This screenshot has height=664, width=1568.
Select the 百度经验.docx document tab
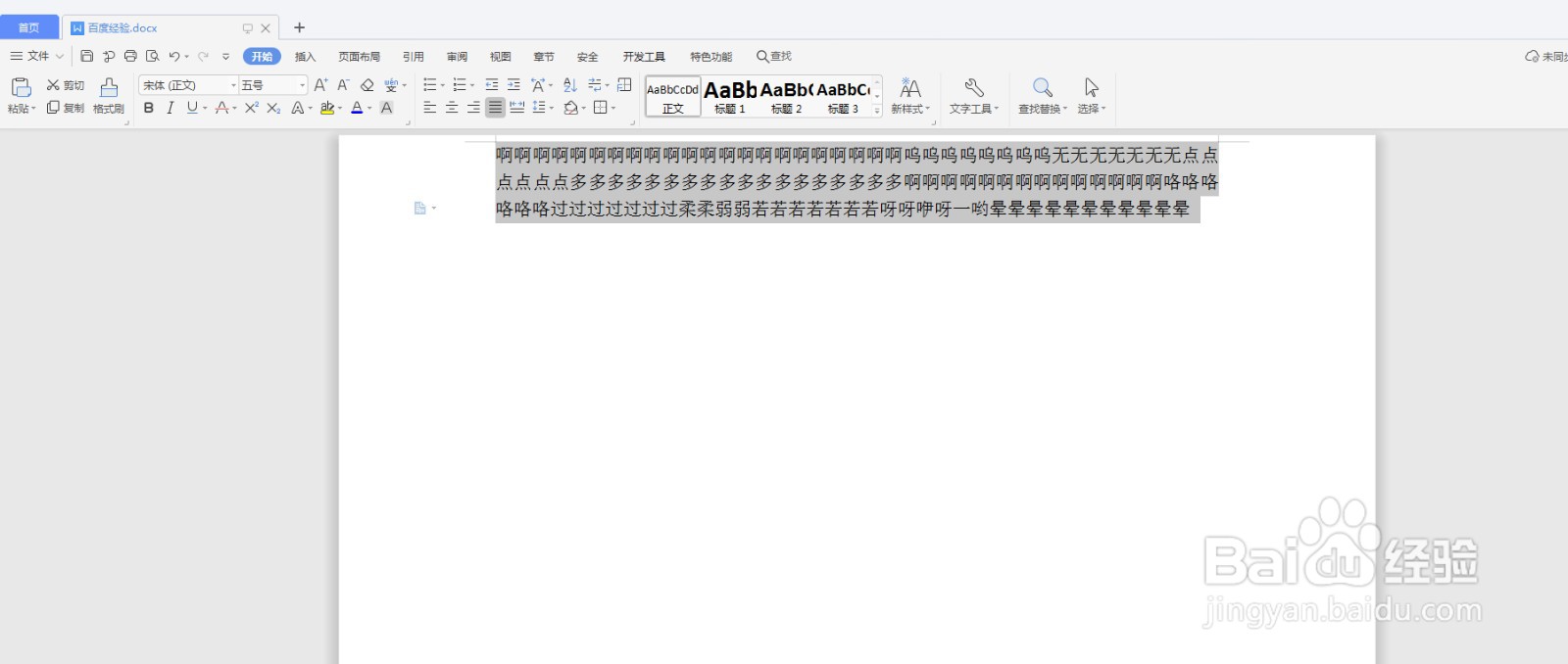coord(171,27)
